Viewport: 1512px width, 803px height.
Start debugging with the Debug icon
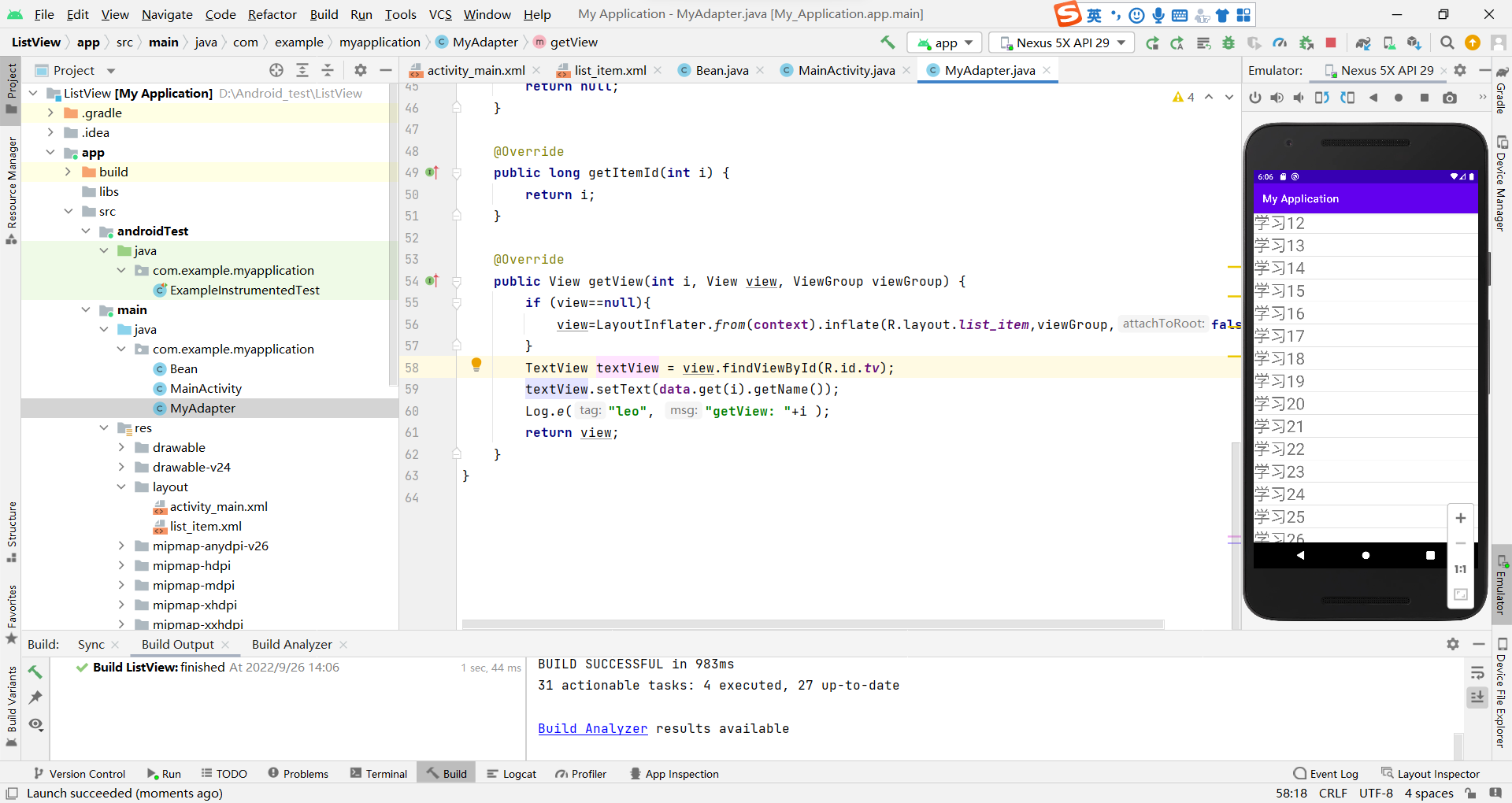[x=1228, y=43]
